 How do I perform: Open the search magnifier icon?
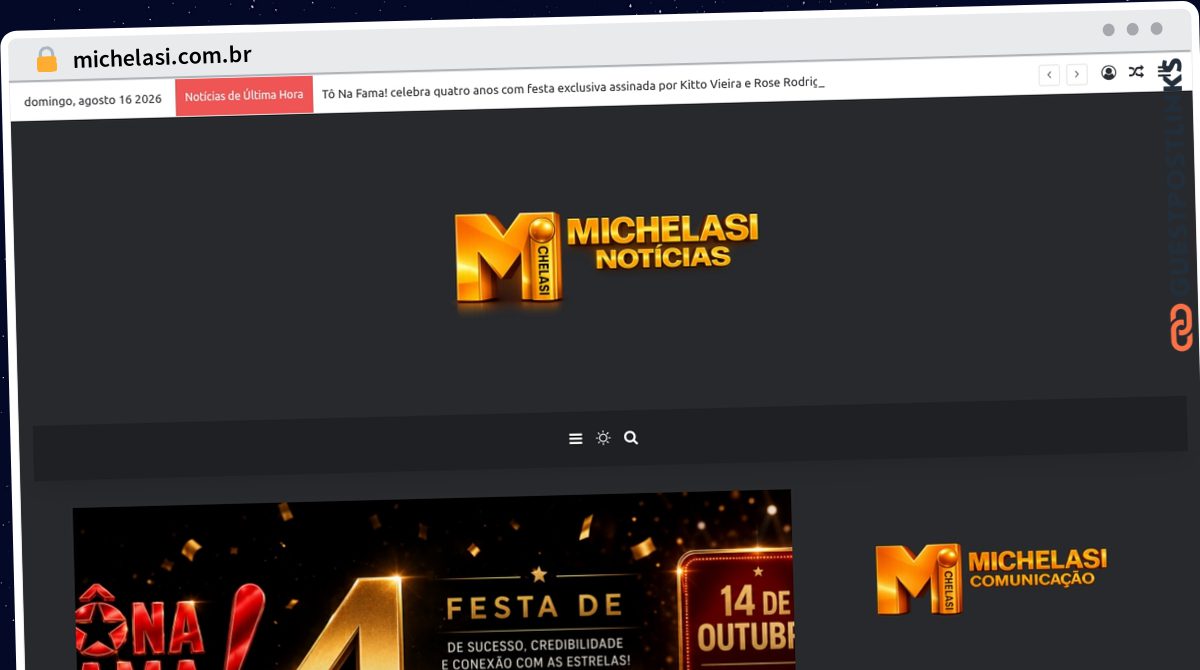tap(631, 437)
